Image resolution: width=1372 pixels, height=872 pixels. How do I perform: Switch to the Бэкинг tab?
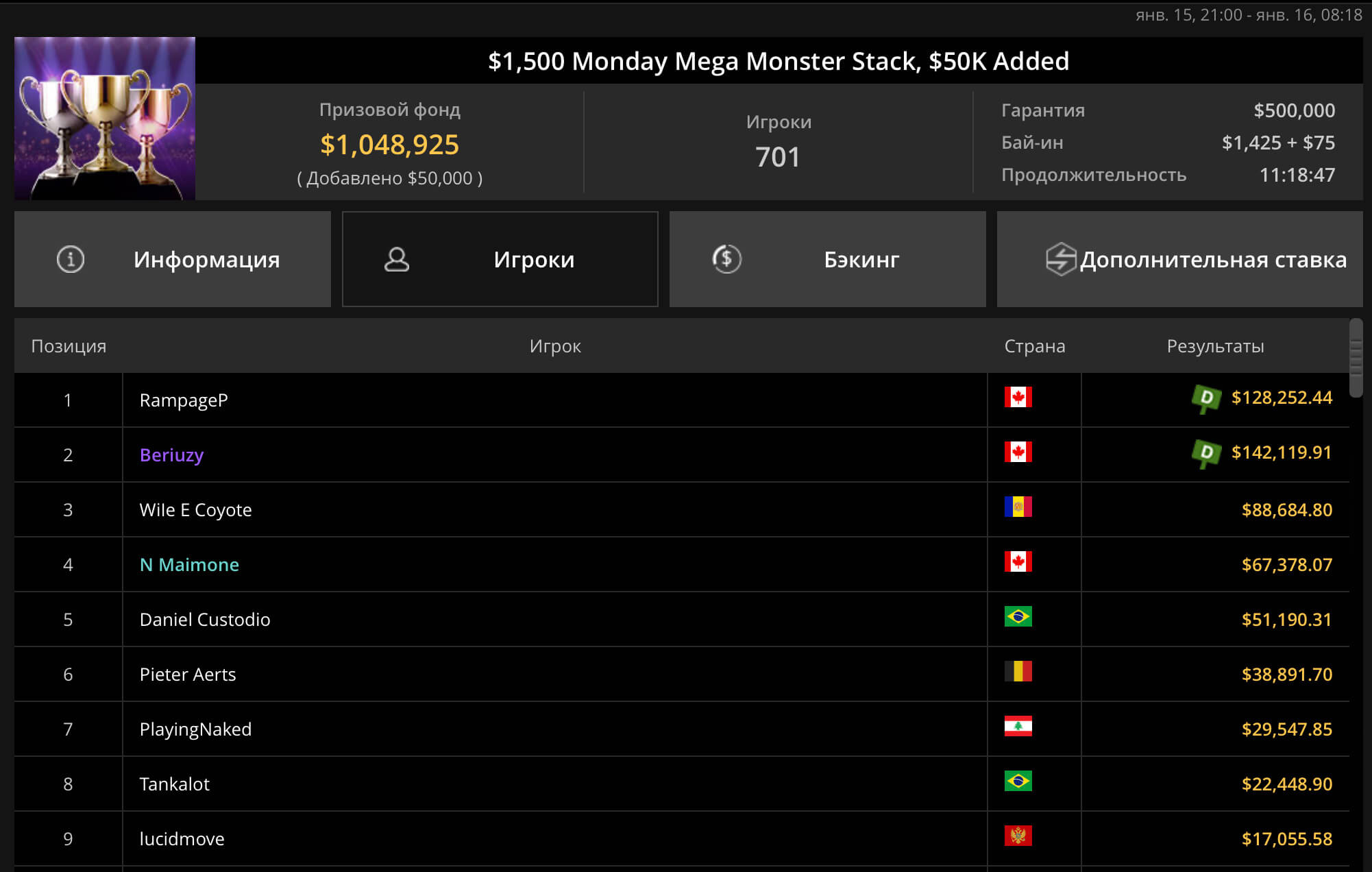click(x=827, y=259)
